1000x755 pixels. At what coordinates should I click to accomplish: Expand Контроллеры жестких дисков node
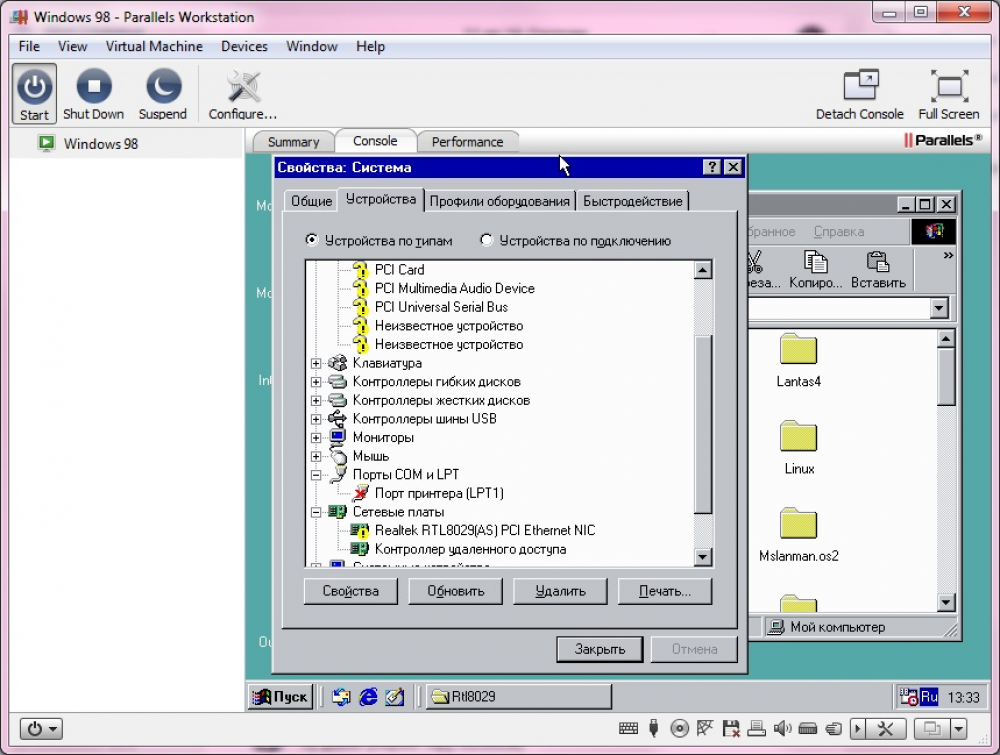(316, 400)
